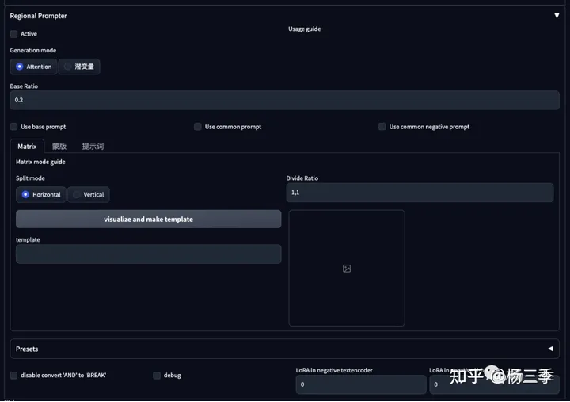Choose Horizontal split mode
Image resolution: width=570 pixels, height=402 pixels.
tap(41, 195)
